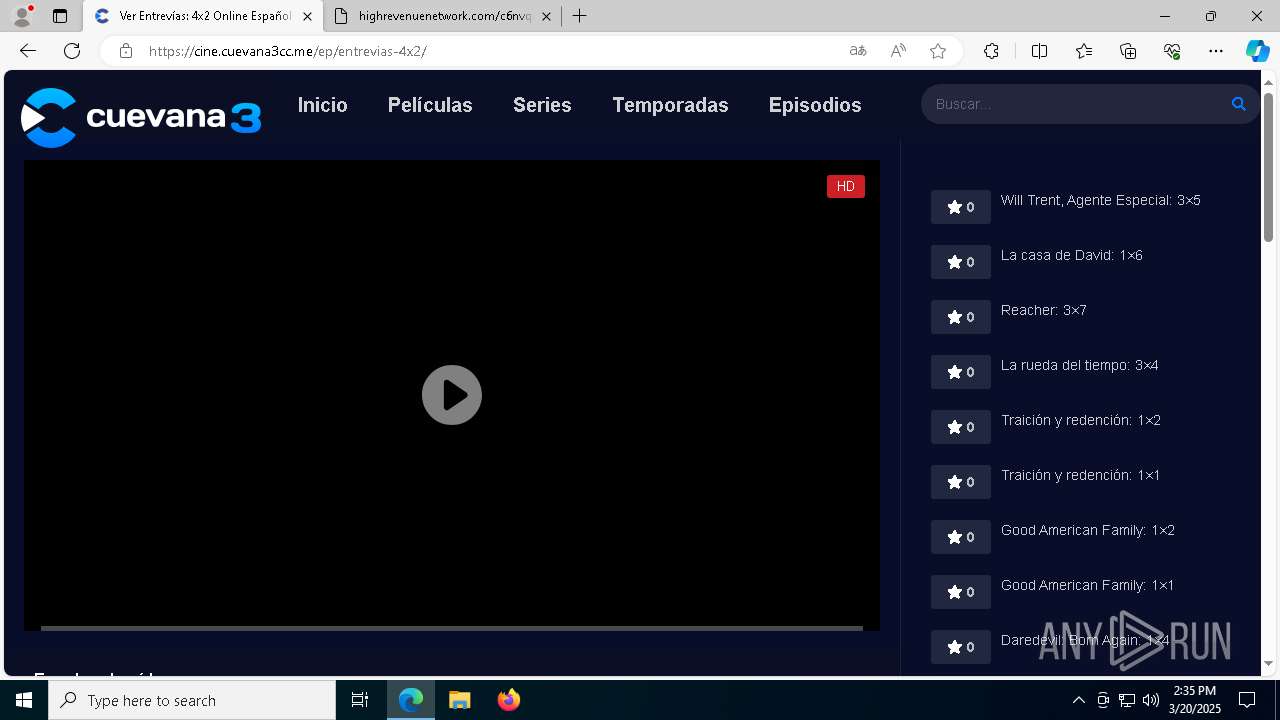Open the Edge profile icon
This screenshot has height=720, width=1280.
22,16
